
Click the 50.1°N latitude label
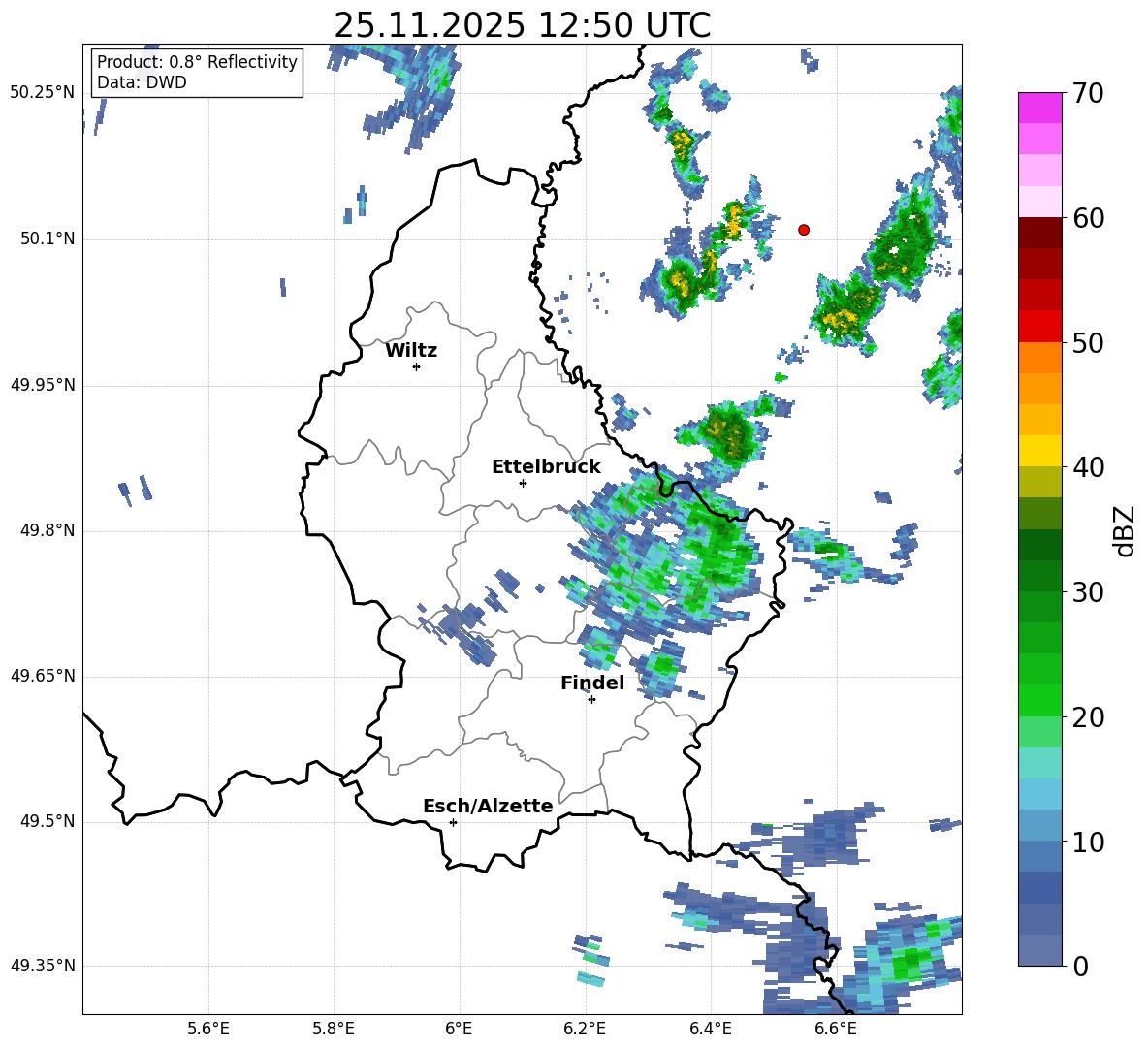(x=47, y=239)
